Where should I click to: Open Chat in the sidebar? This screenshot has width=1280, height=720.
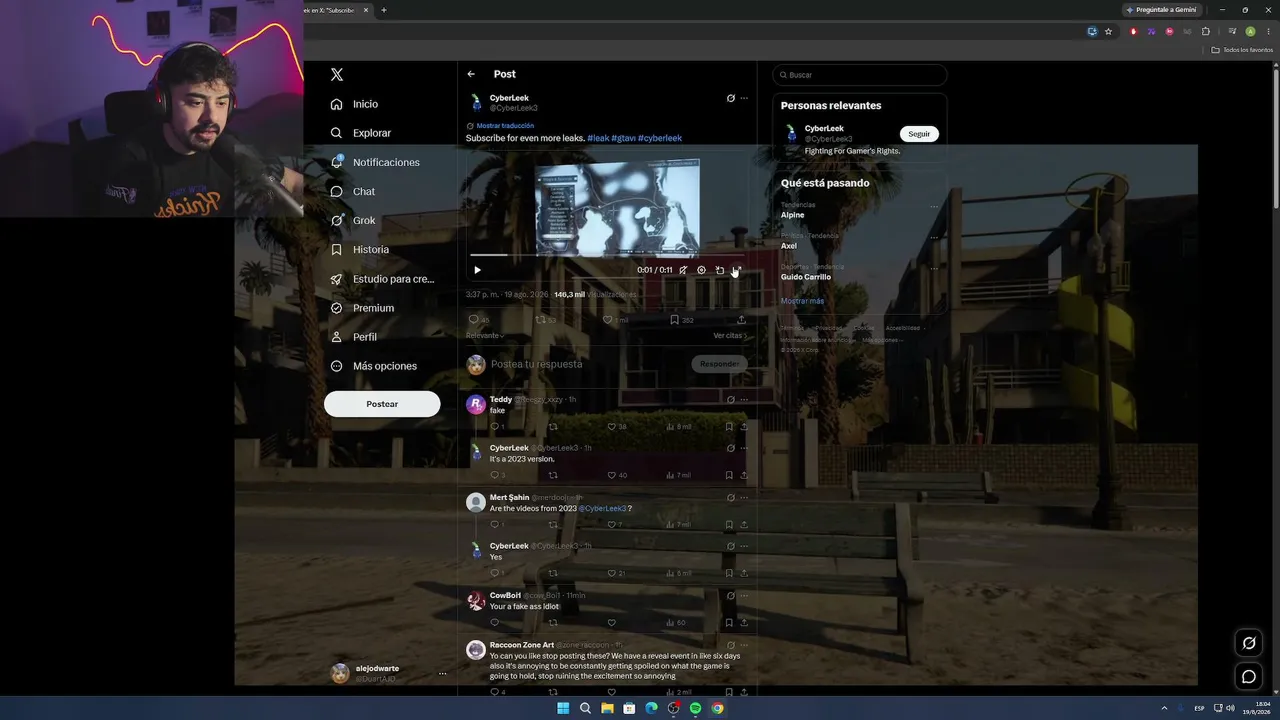[x=353, y=191]
